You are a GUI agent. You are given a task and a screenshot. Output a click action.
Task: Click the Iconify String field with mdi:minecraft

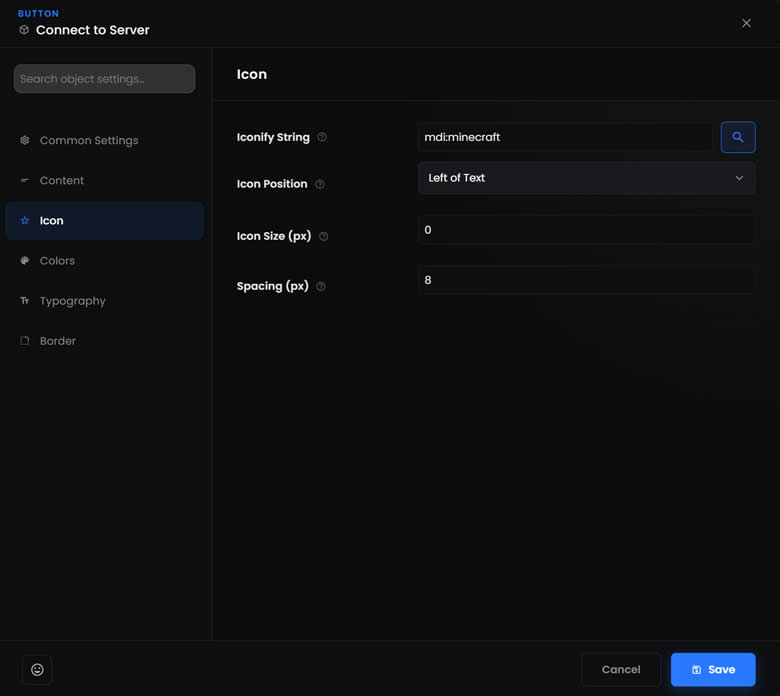pyautogui.click(x=565, y=137)
